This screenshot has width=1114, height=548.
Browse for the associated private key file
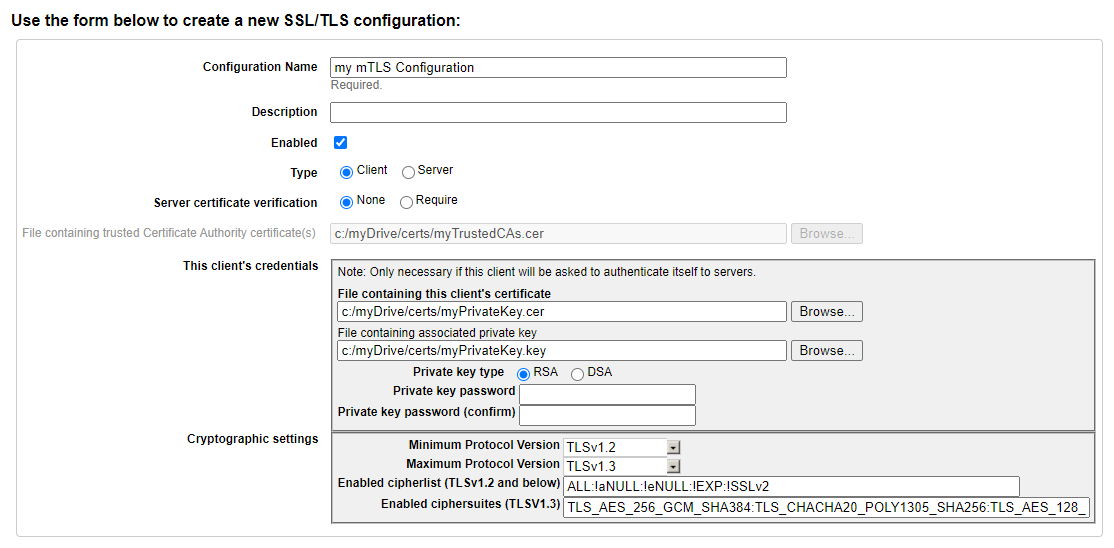[x=827, y=350]
